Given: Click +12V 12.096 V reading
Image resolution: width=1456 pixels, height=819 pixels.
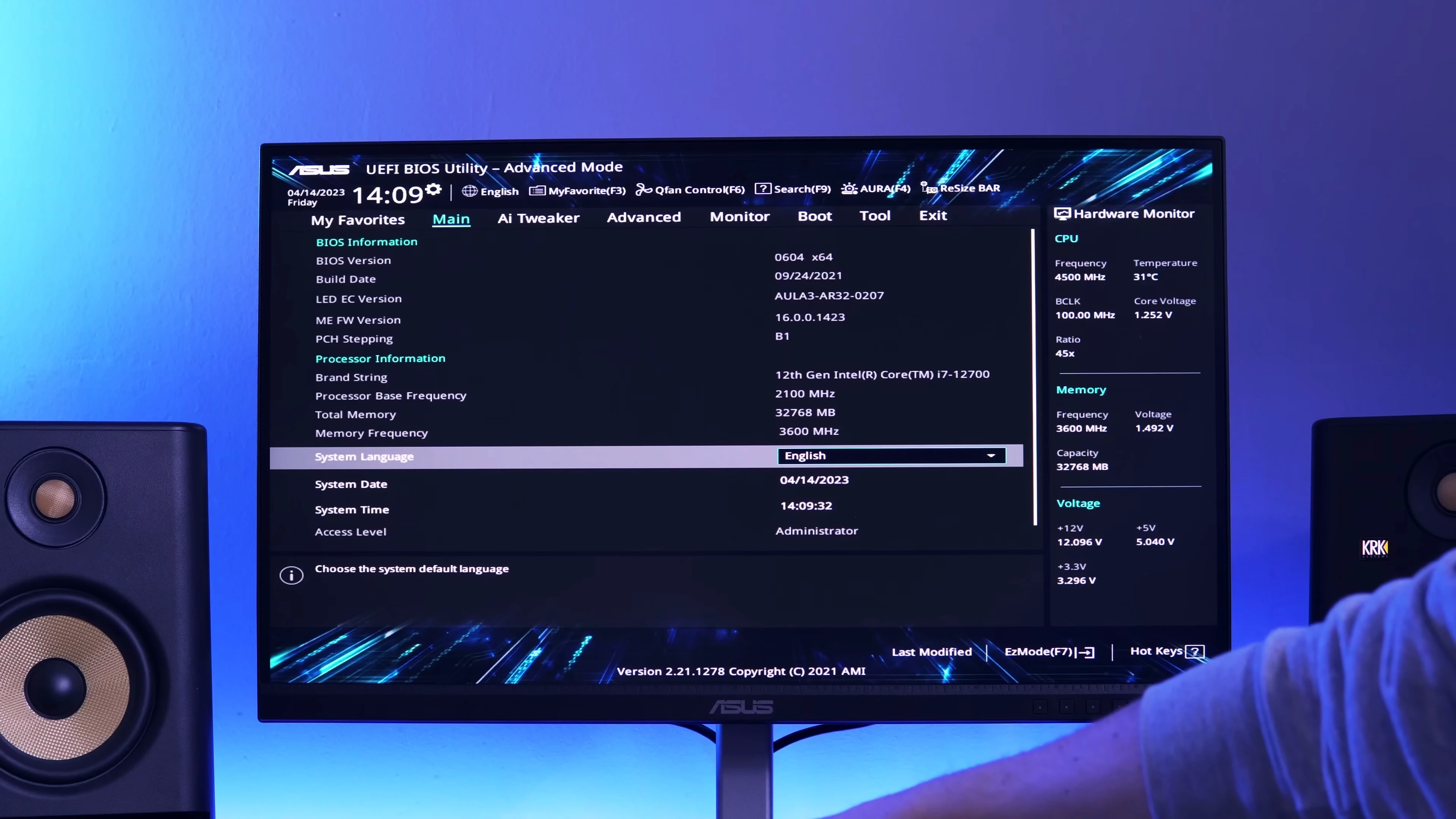Looking at the screenshot, I should coord(1079,542).
